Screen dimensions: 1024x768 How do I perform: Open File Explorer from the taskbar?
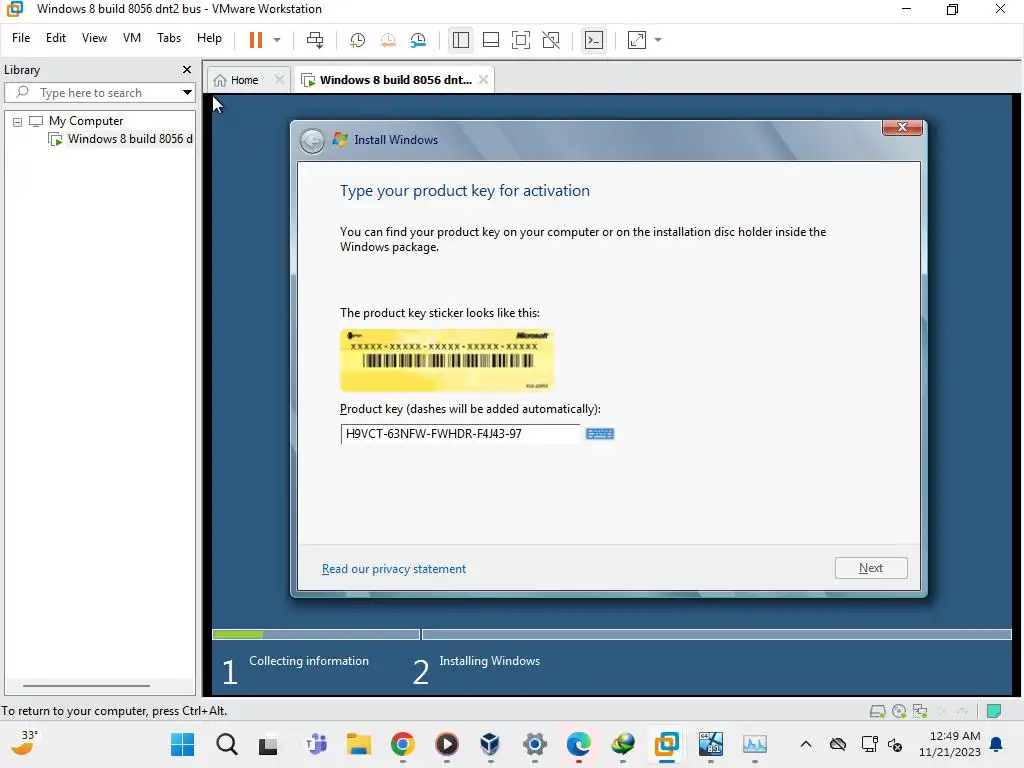coord(359,744)
